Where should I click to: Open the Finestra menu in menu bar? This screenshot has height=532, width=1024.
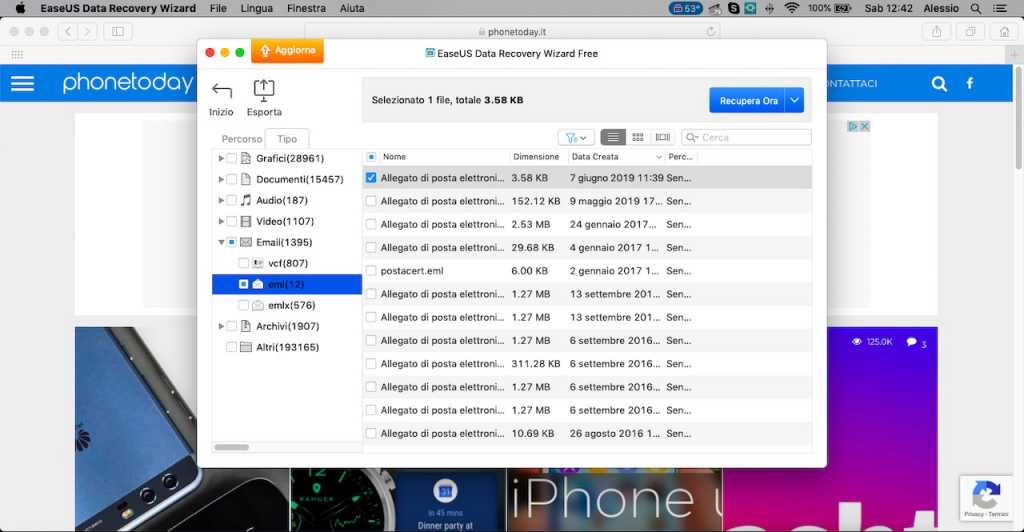click(306, 8)
